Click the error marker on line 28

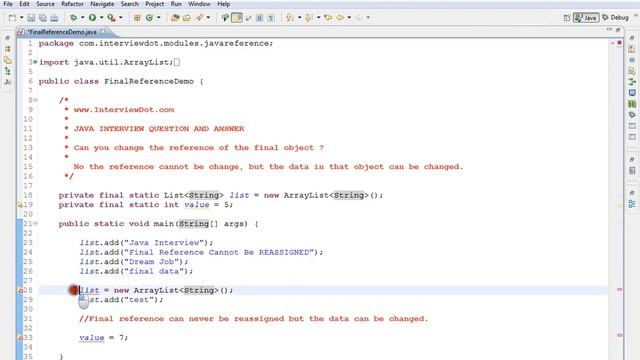[x=20, y=291]
